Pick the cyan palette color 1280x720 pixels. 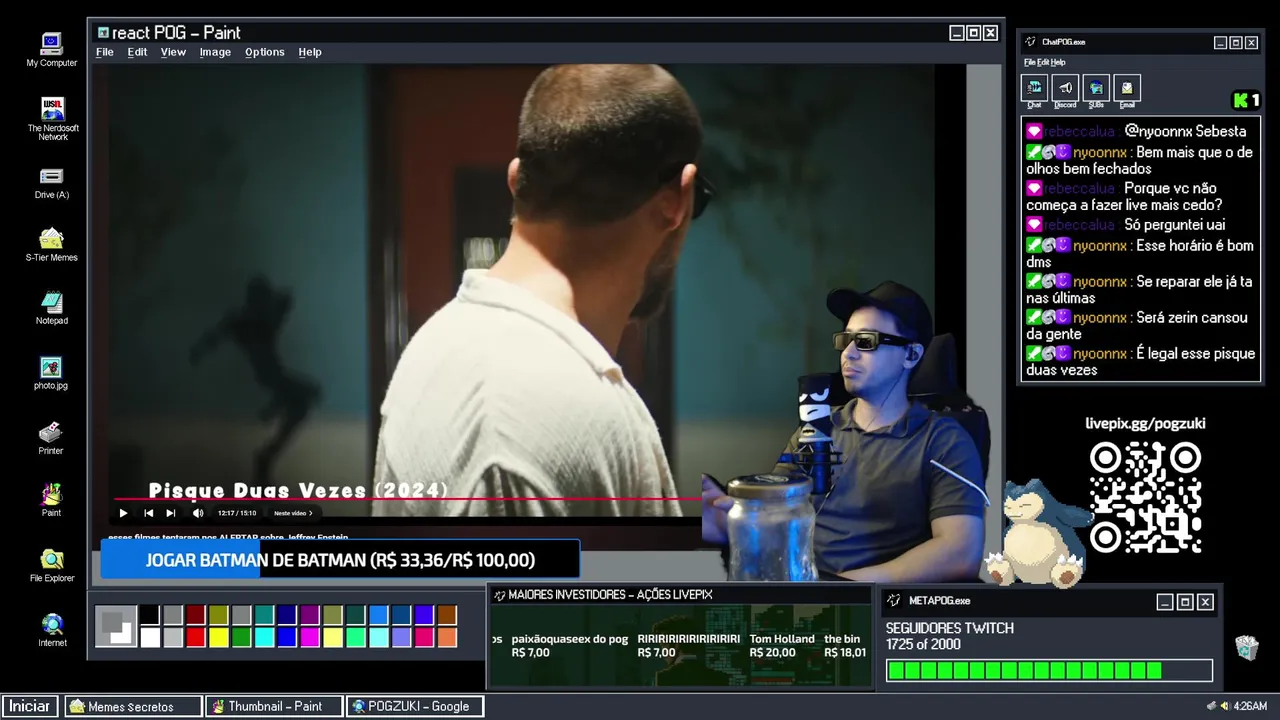pyautogui.click(x=264, y=637)
